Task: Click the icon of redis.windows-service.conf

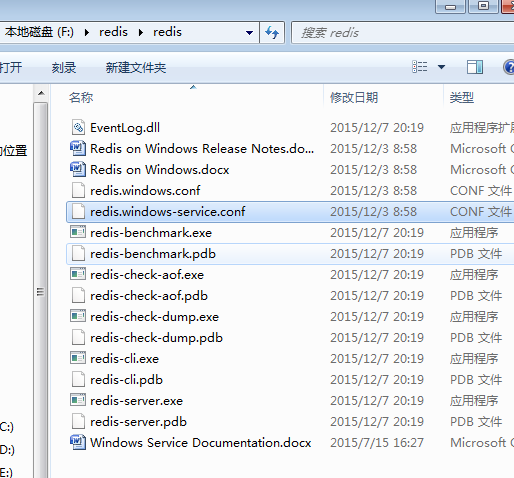Action: tap(78, 211)
